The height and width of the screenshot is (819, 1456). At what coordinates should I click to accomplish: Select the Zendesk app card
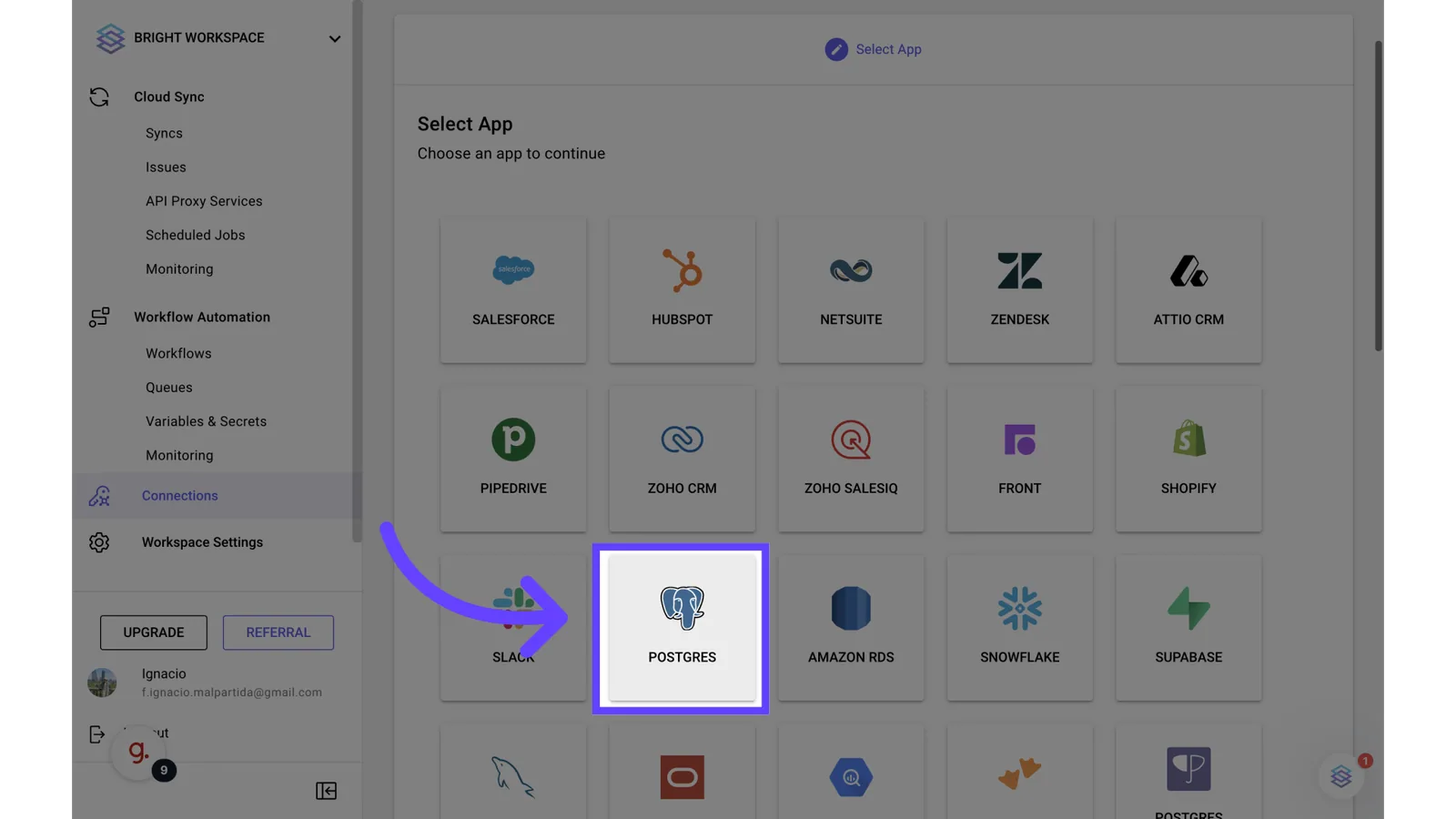1019,289
